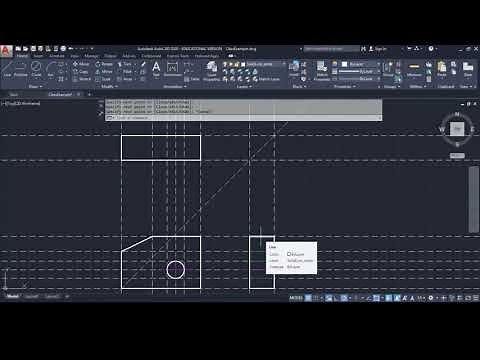The image size is (480, 360).
Task: Add a new drawing tab with plus
Action: point(89,95)
